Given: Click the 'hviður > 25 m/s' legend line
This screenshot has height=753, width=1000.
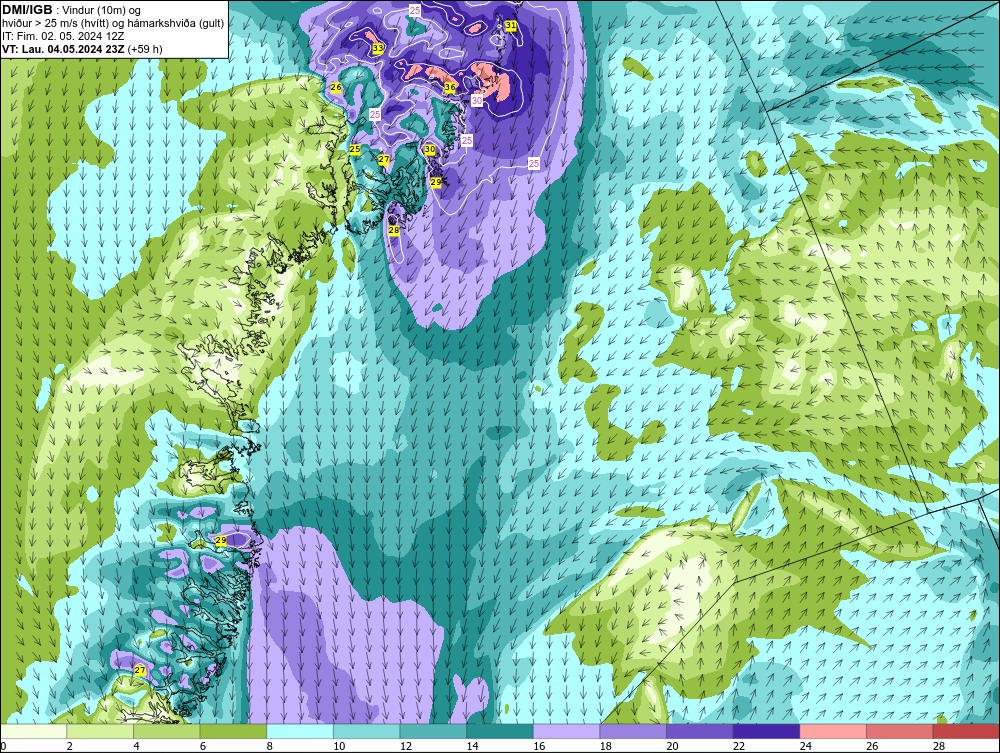Looking at the screenshot, I should [x=113, y=24].
